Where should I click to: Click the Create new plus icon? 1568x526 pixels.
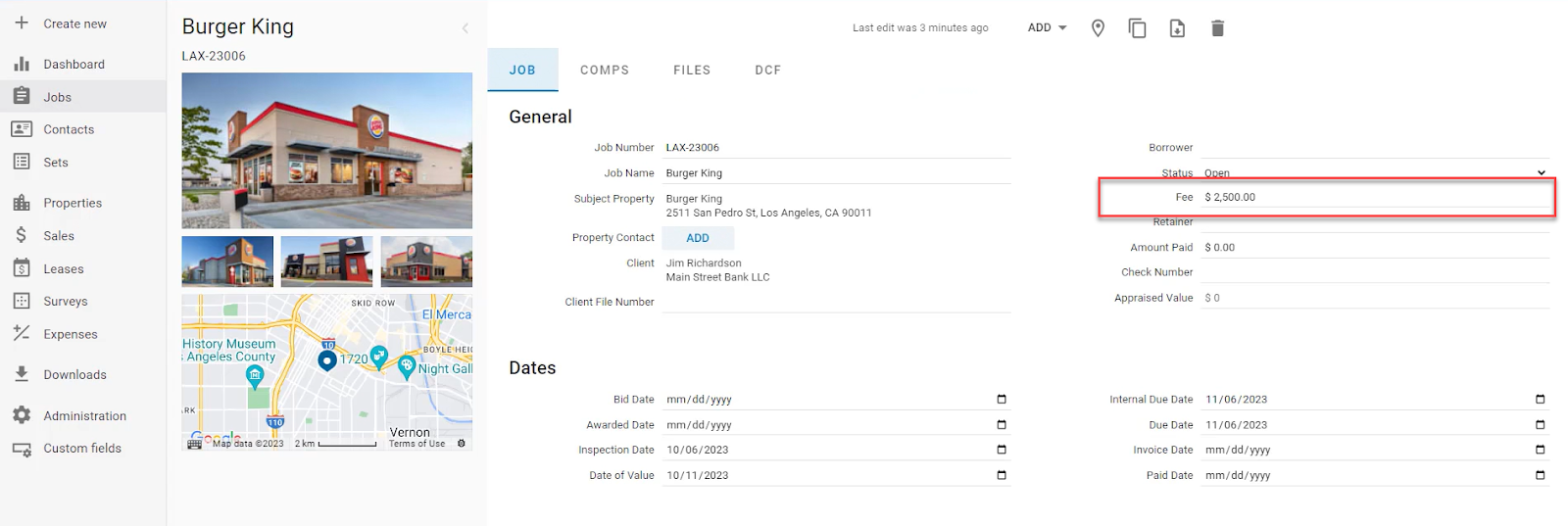22,23
